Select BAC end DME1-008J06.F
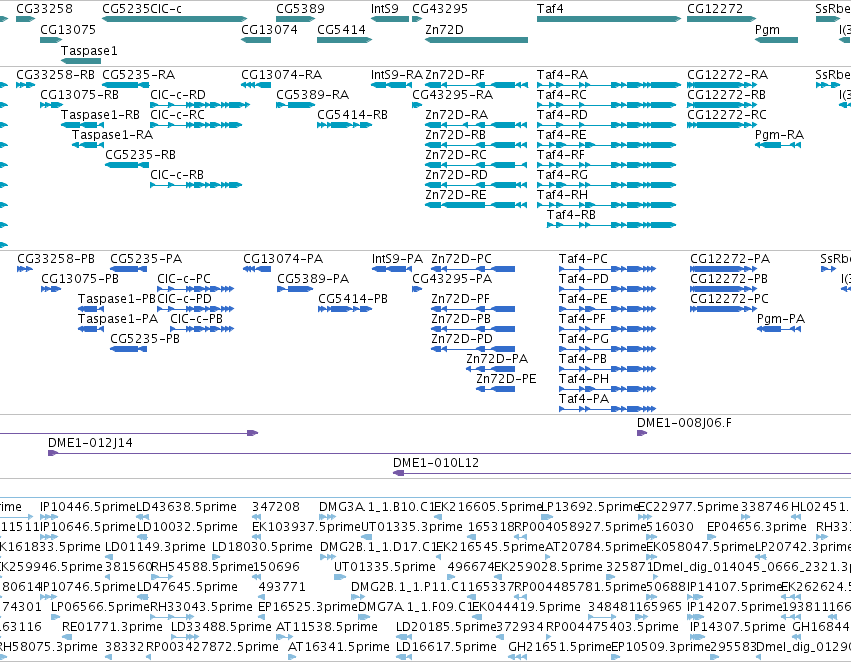 pos(684,423)
